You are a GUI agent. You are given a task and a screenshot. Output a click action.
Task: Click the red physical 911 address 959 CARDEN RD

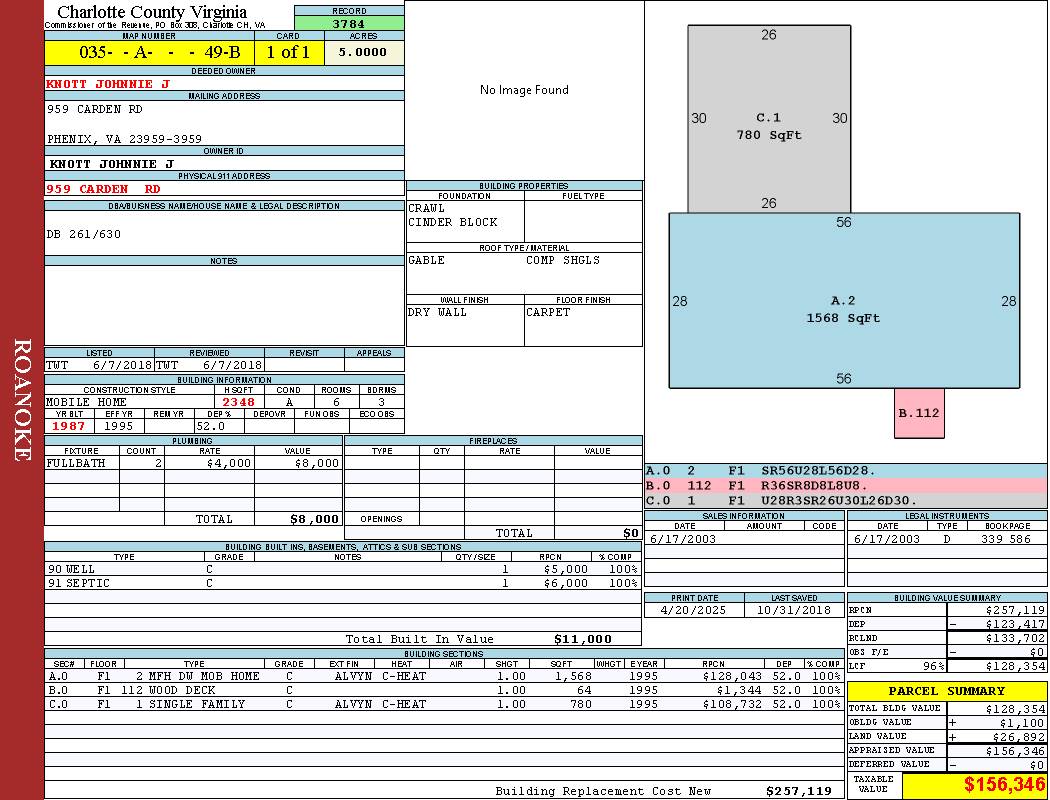click(104, 189)
